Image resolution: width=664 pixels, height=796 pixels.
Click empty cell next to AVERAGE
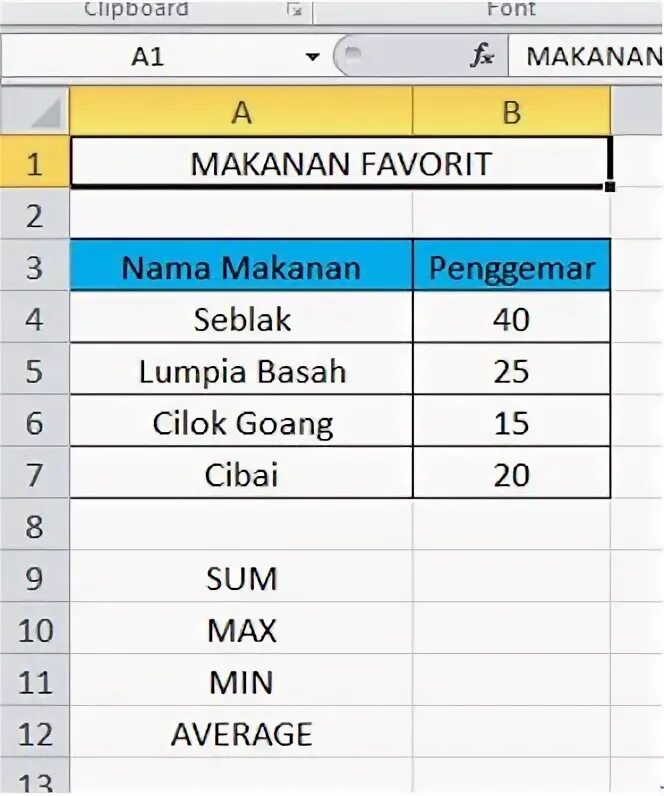512,733
